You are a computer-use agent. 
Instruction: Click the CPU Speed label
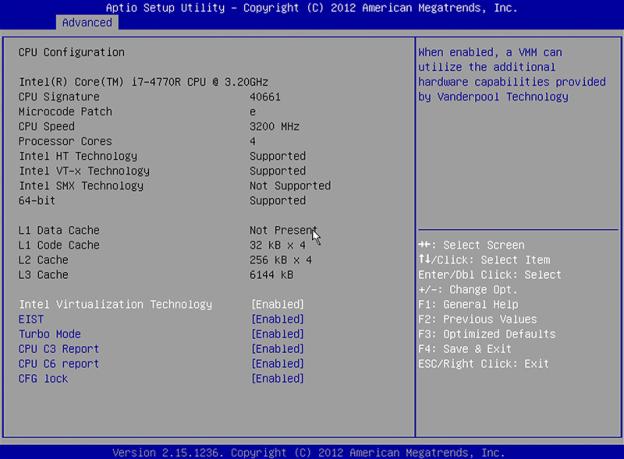[x=47, y=127]
